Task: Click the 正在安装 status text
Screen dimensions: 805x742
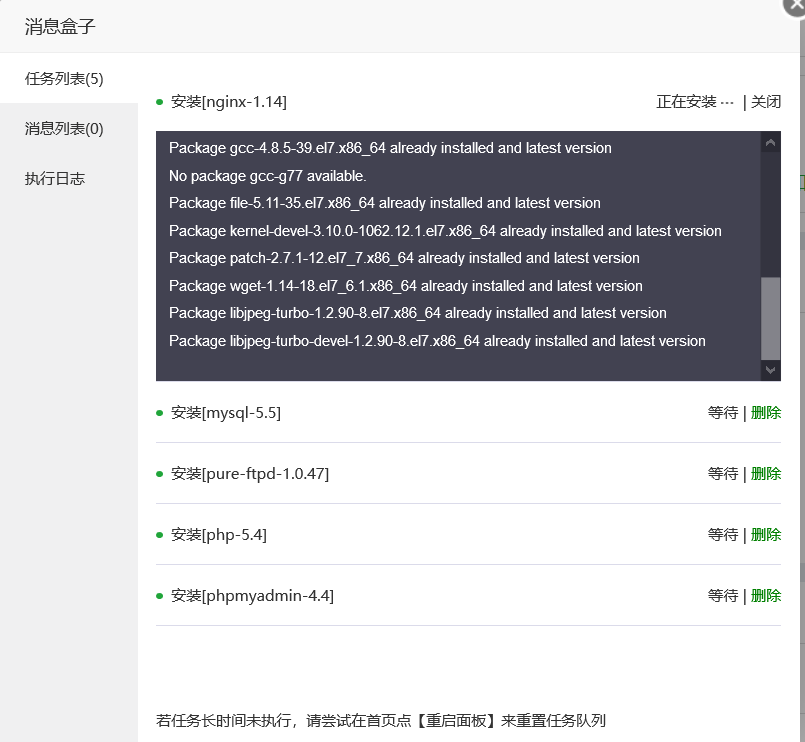Action: (686, 102)
